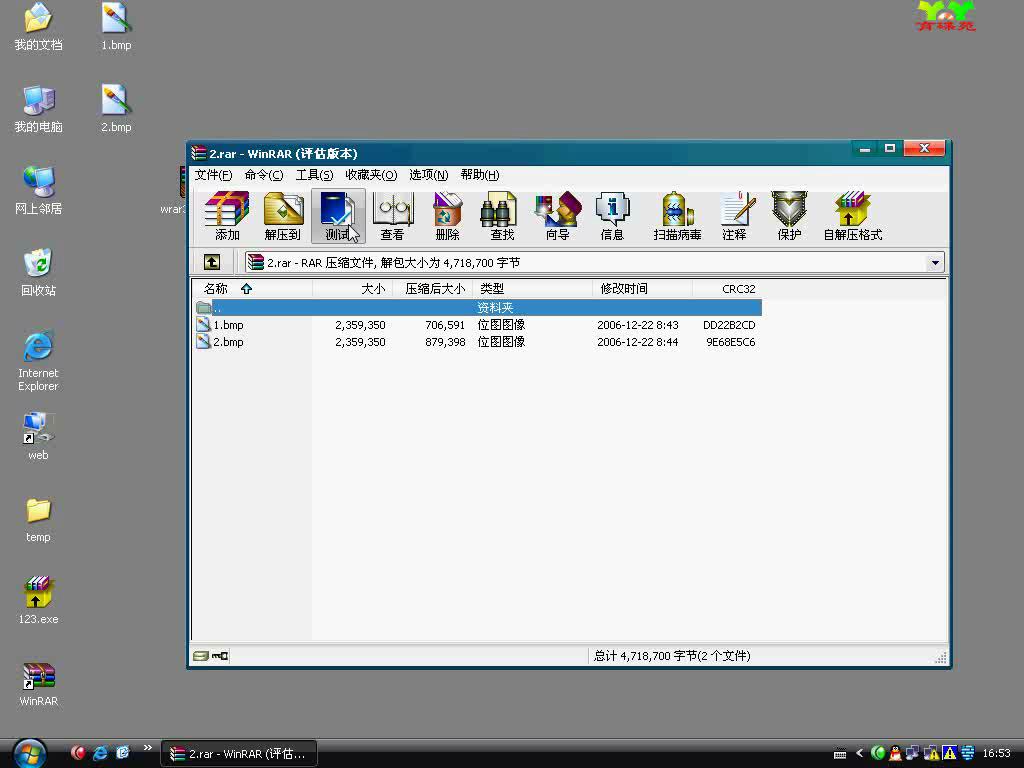1024x768 pixels.
Task: Select the 2.bmp file icon in archive list
Action: pyautogui.click(x=203, y=342)
